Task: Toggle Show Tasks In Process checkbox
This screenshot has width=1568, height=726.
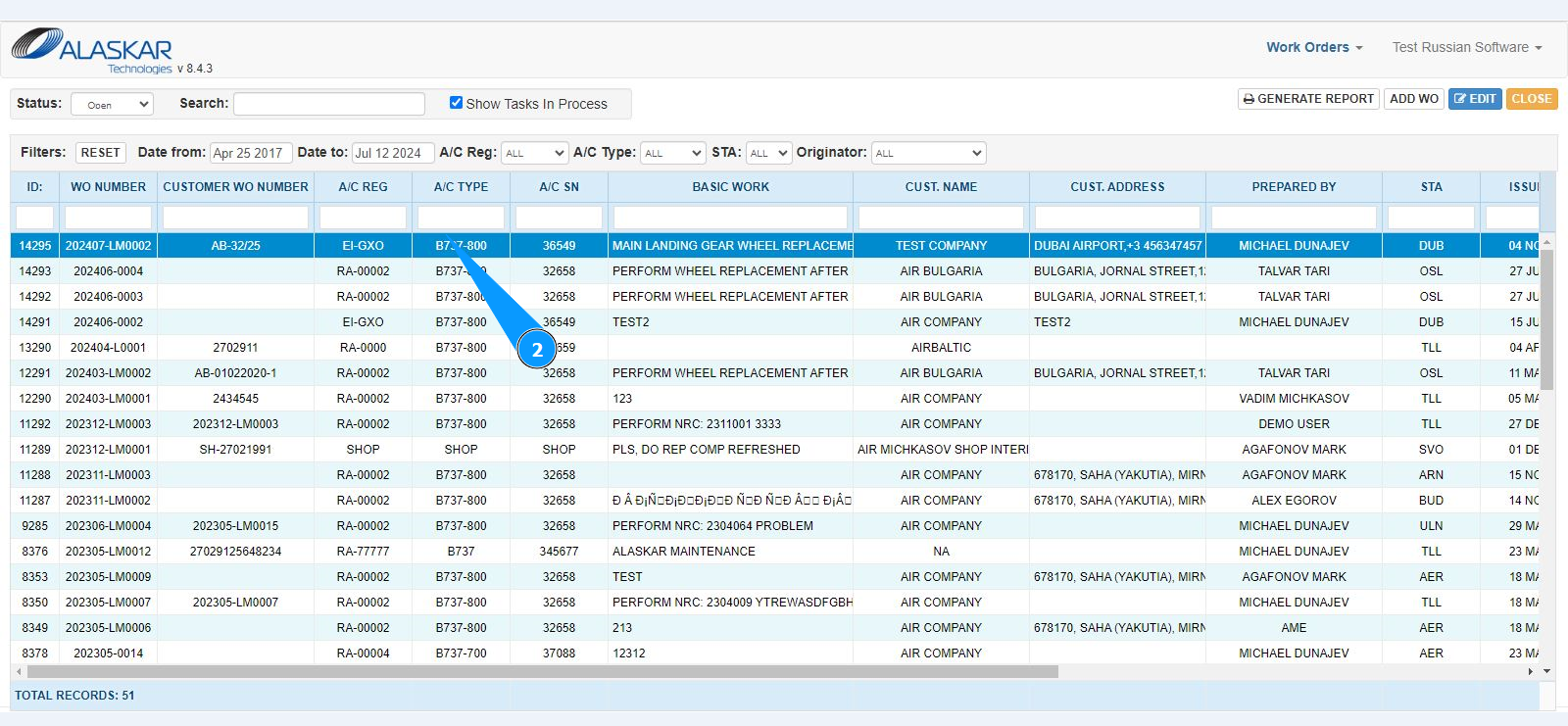Action: point(456,103)
